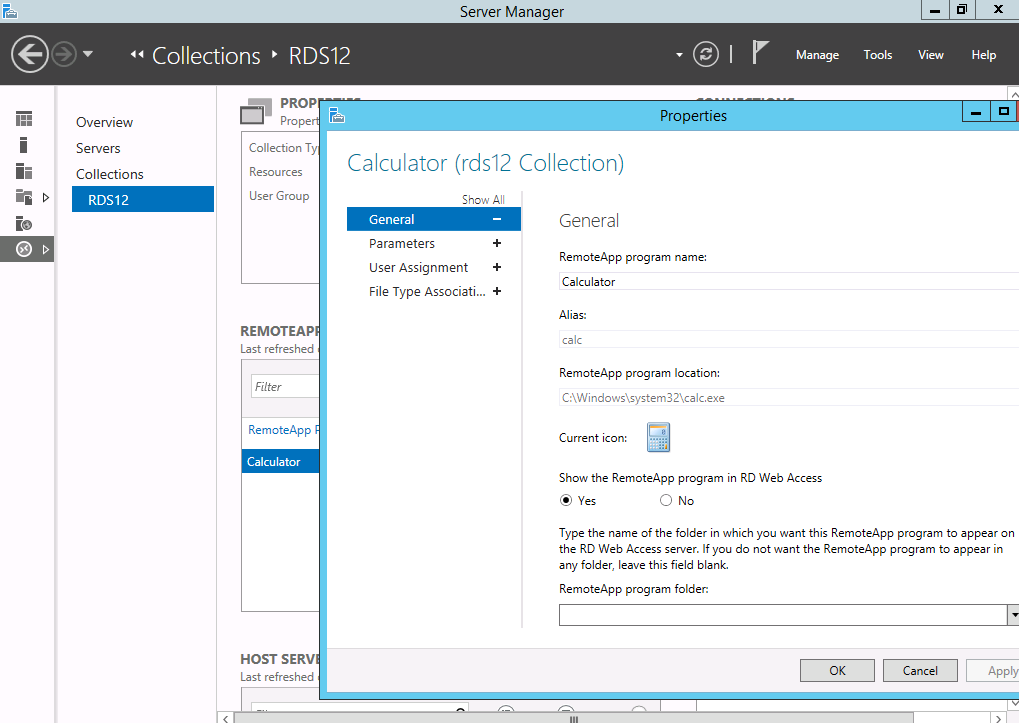Viewport: 1019px width, 723px height.
Task: Select the General section
Action: click(433, 220)
